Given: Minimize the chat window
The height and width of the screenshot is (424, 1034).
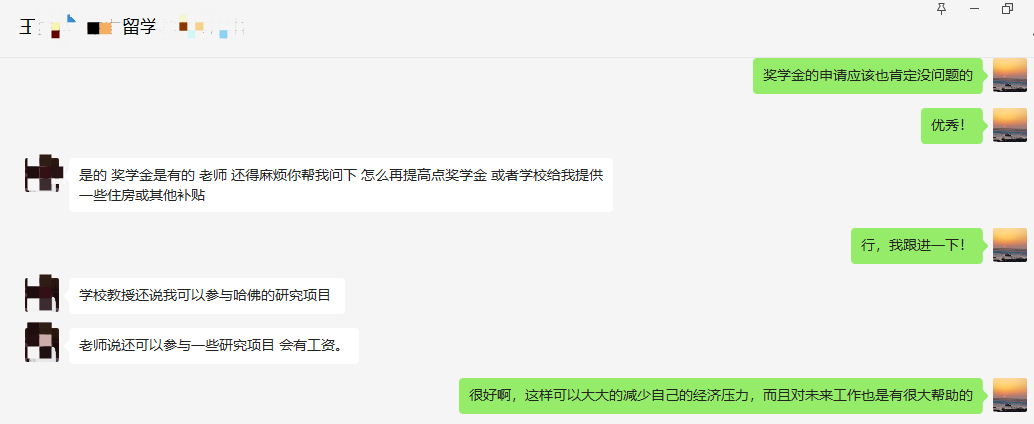Looking at the screenshot, I should pyautogui.click(x=975, y=9).
